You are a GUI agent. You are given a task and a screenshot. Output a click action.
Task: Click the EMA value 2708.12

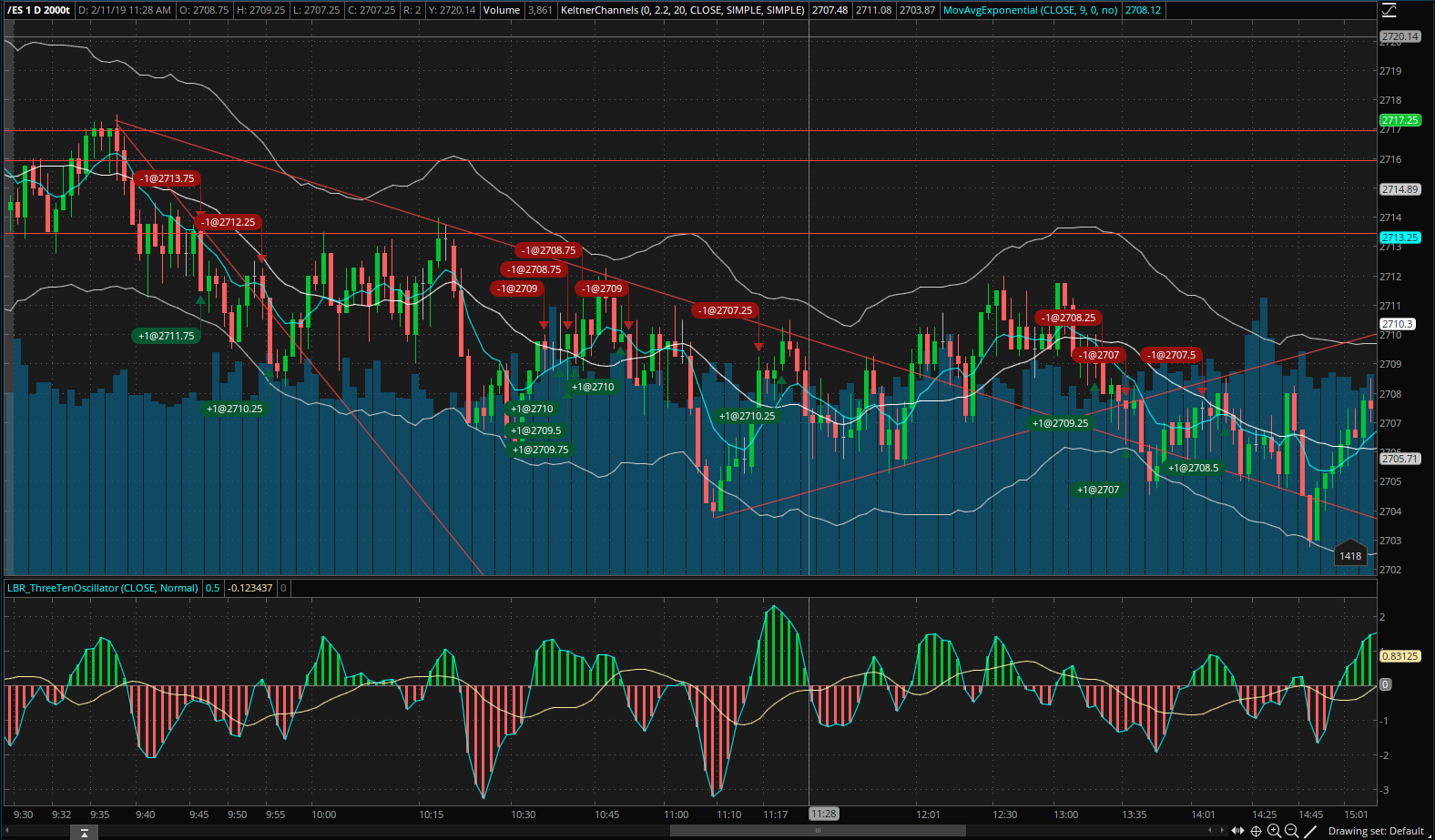(x=1143, y=10)
